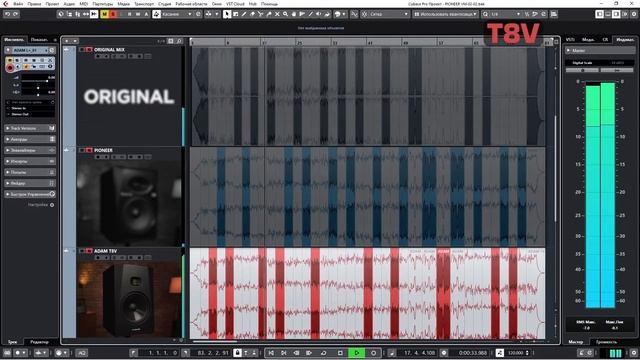Click the Настройки inspector settings gear
This screenshot has width=640, height=360.
(x=52, y=205)
